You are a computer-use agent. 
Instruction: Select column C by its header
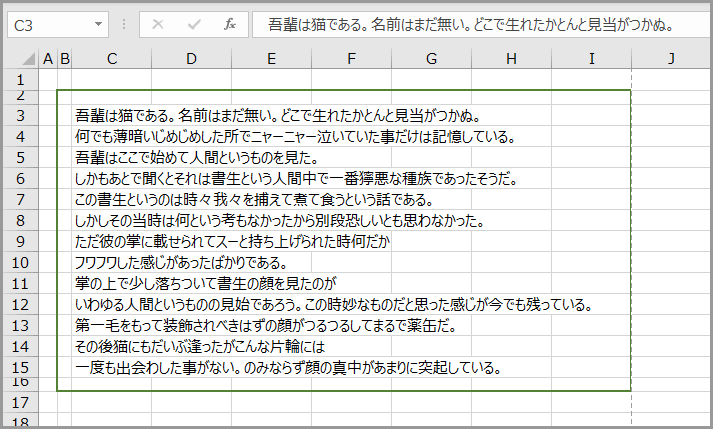click(x=111, y=60)
